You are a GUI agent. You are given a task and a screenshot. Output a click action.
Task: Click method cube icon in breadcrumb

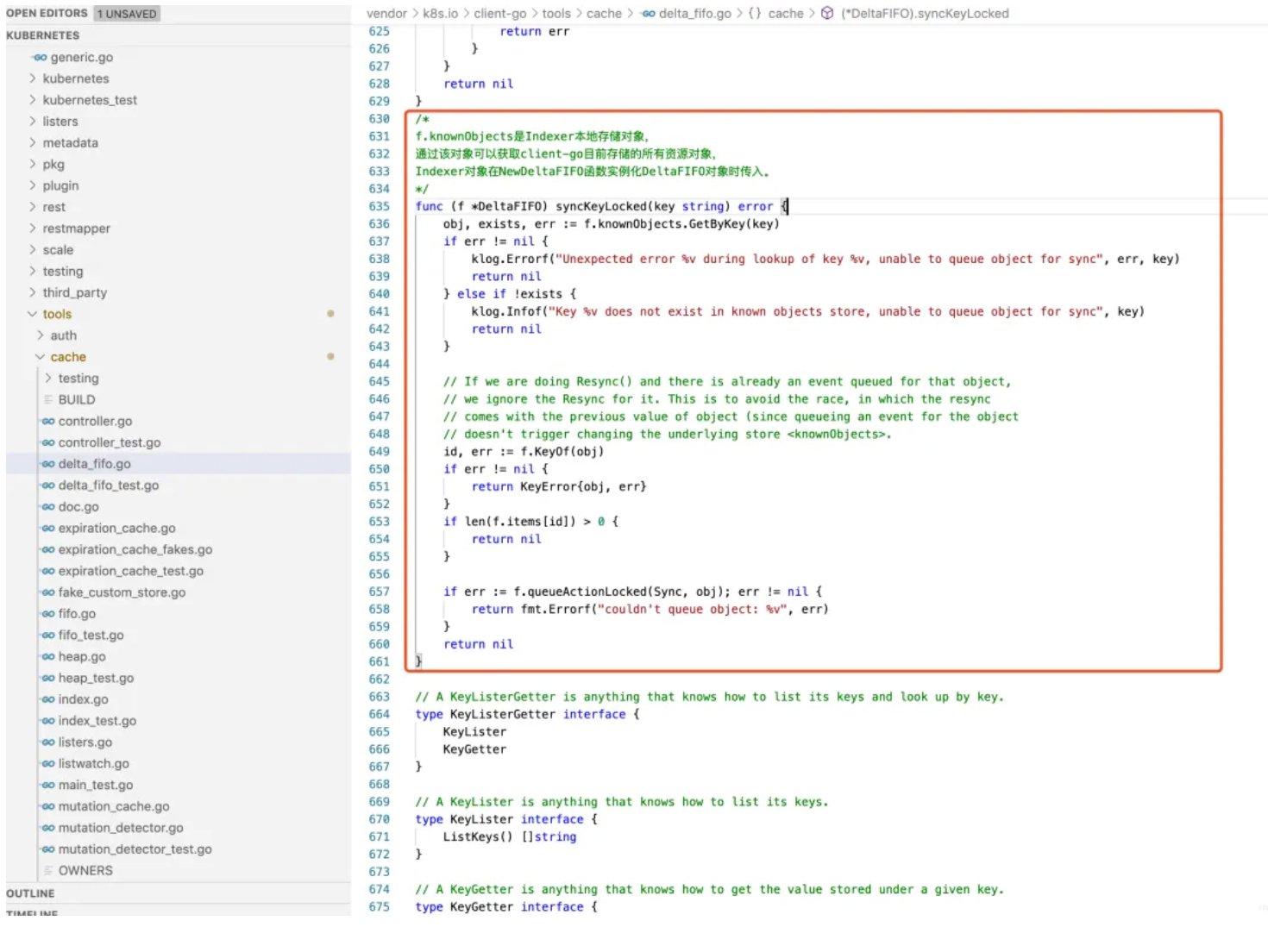826,14
